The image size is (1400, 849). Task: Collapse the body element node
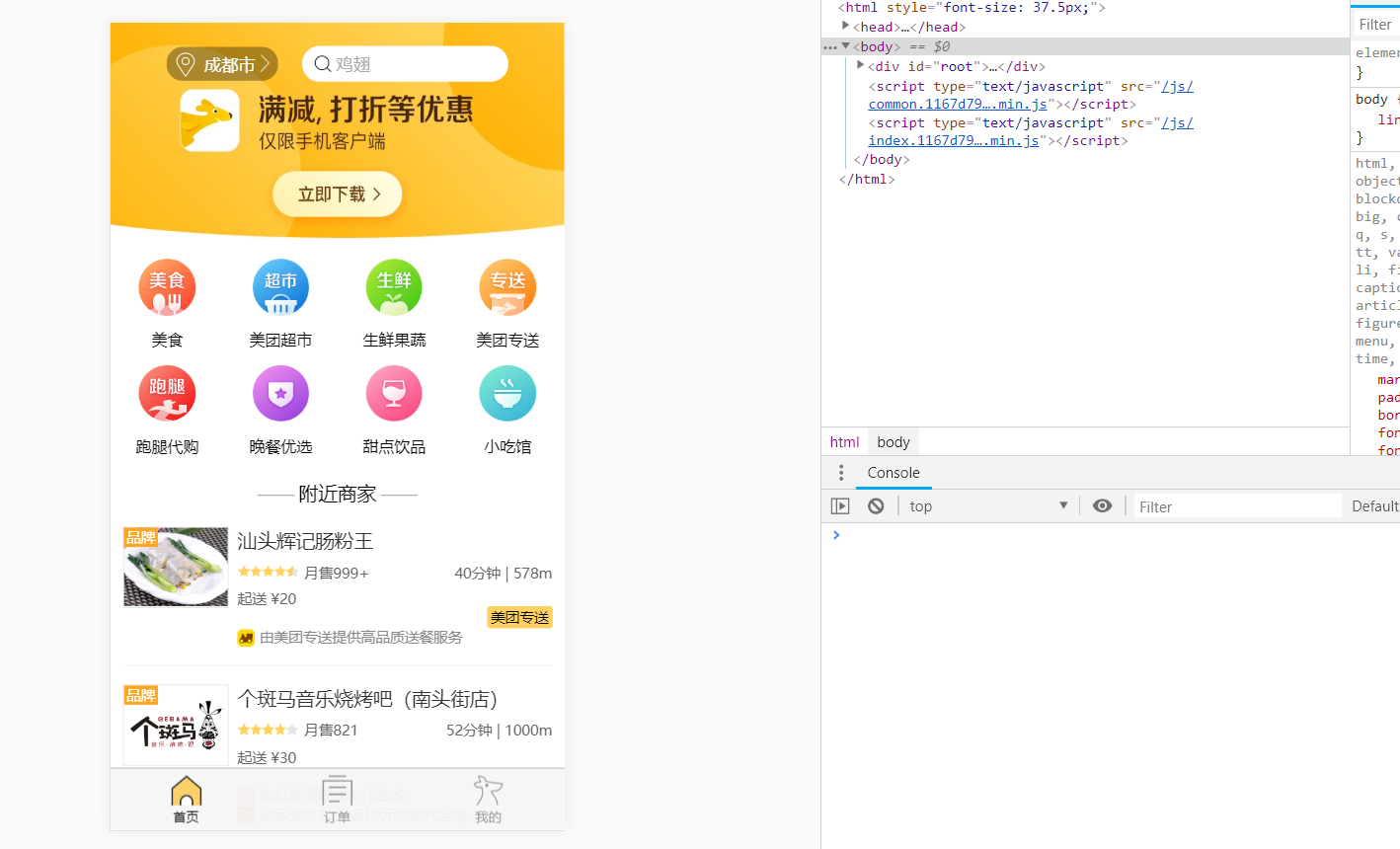(845, 45)
